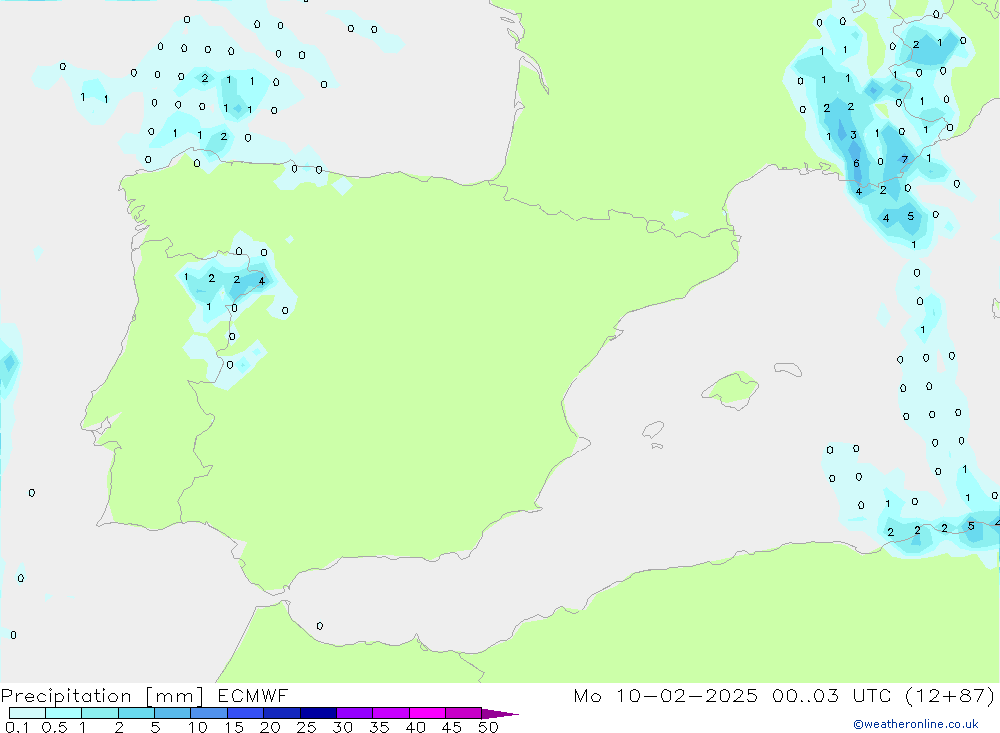Click legend tick label '15'
The width and height of the screenshot is (1000, 733).
click(234, 727)
